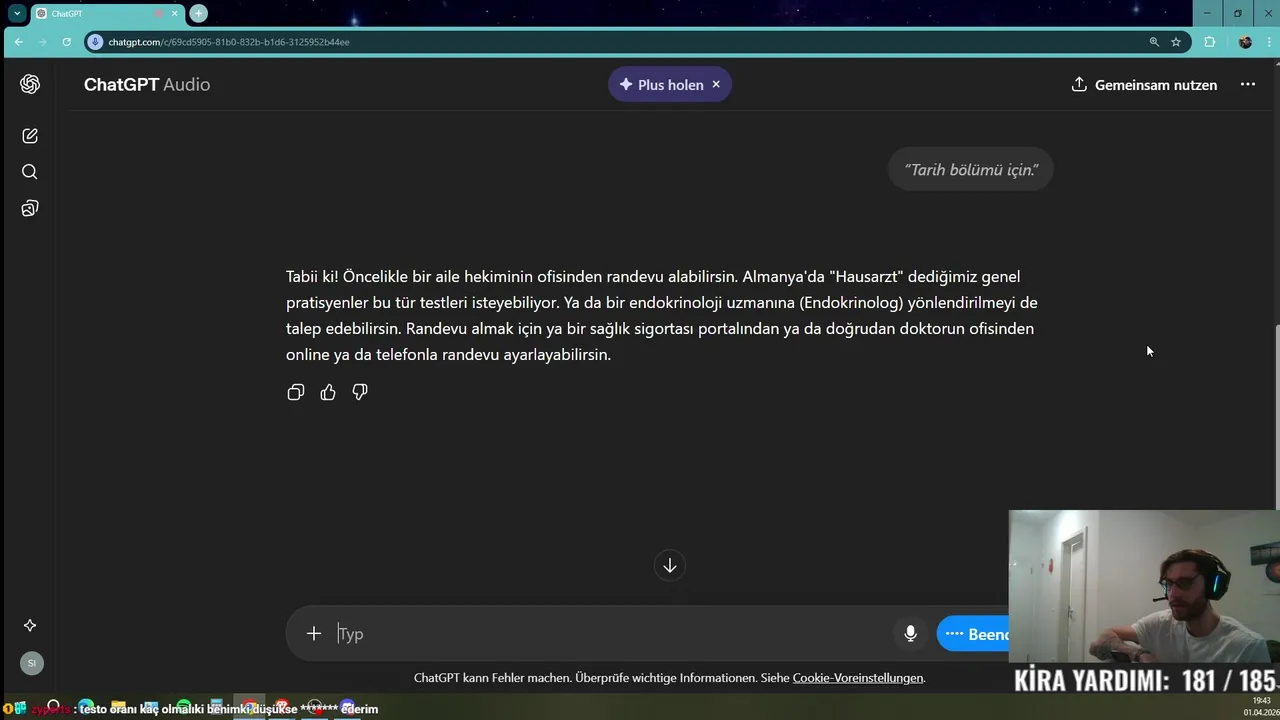Click the sparkle upgrade icon in sidebar

30,625
